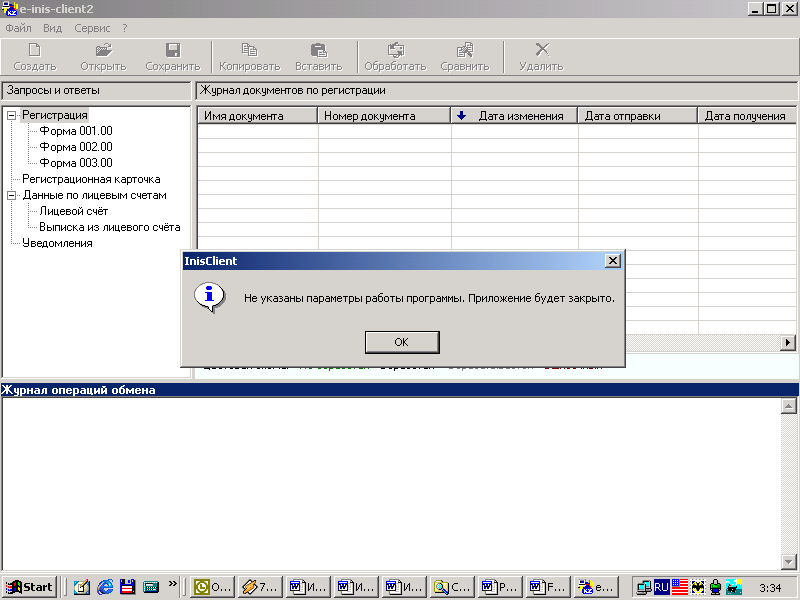
Task: Click right arrow of document table scrollbar
Action: pos(788,342)
